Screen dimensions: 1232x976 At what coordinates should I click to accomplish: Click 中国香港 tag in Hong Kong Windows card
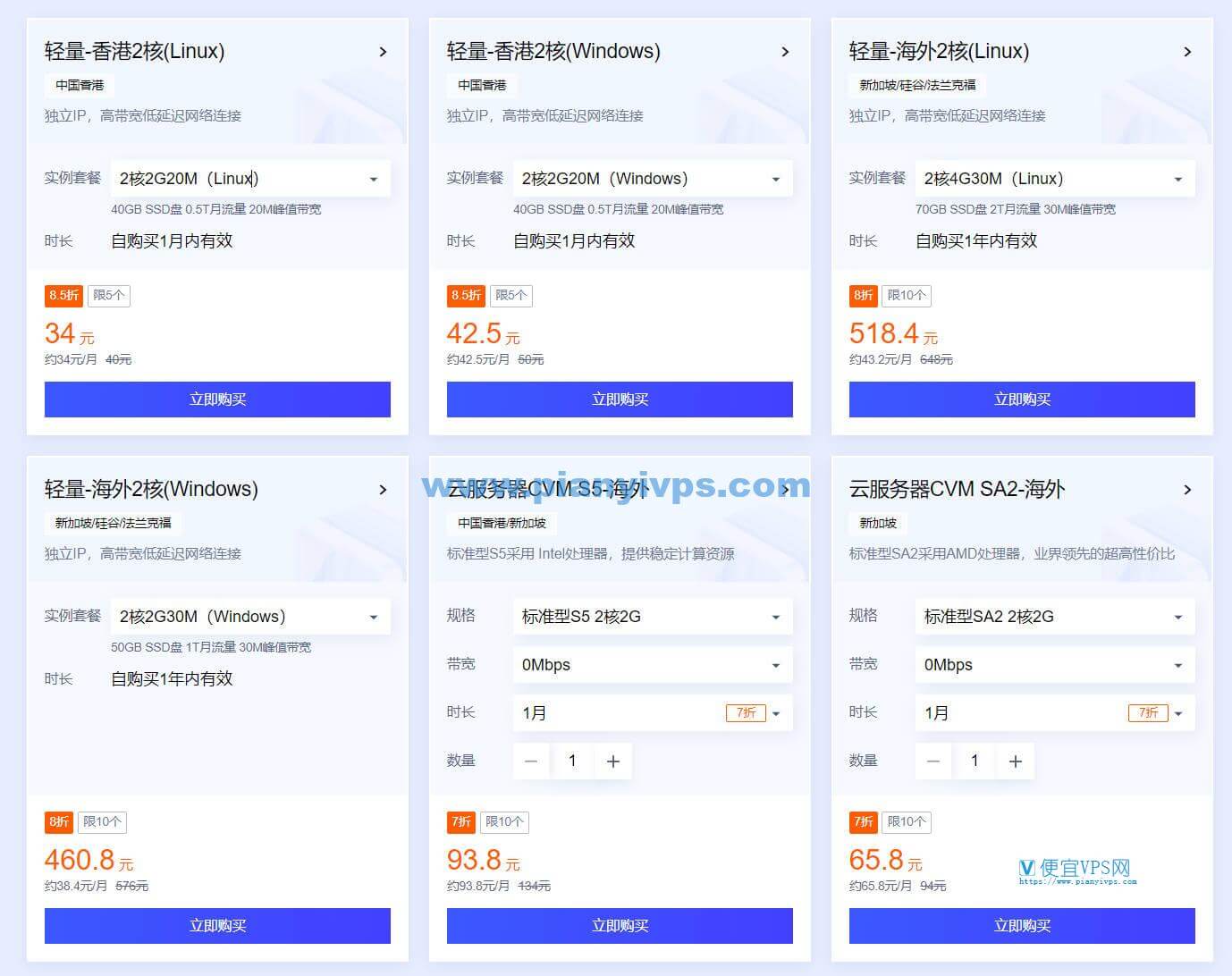point(482,86)
